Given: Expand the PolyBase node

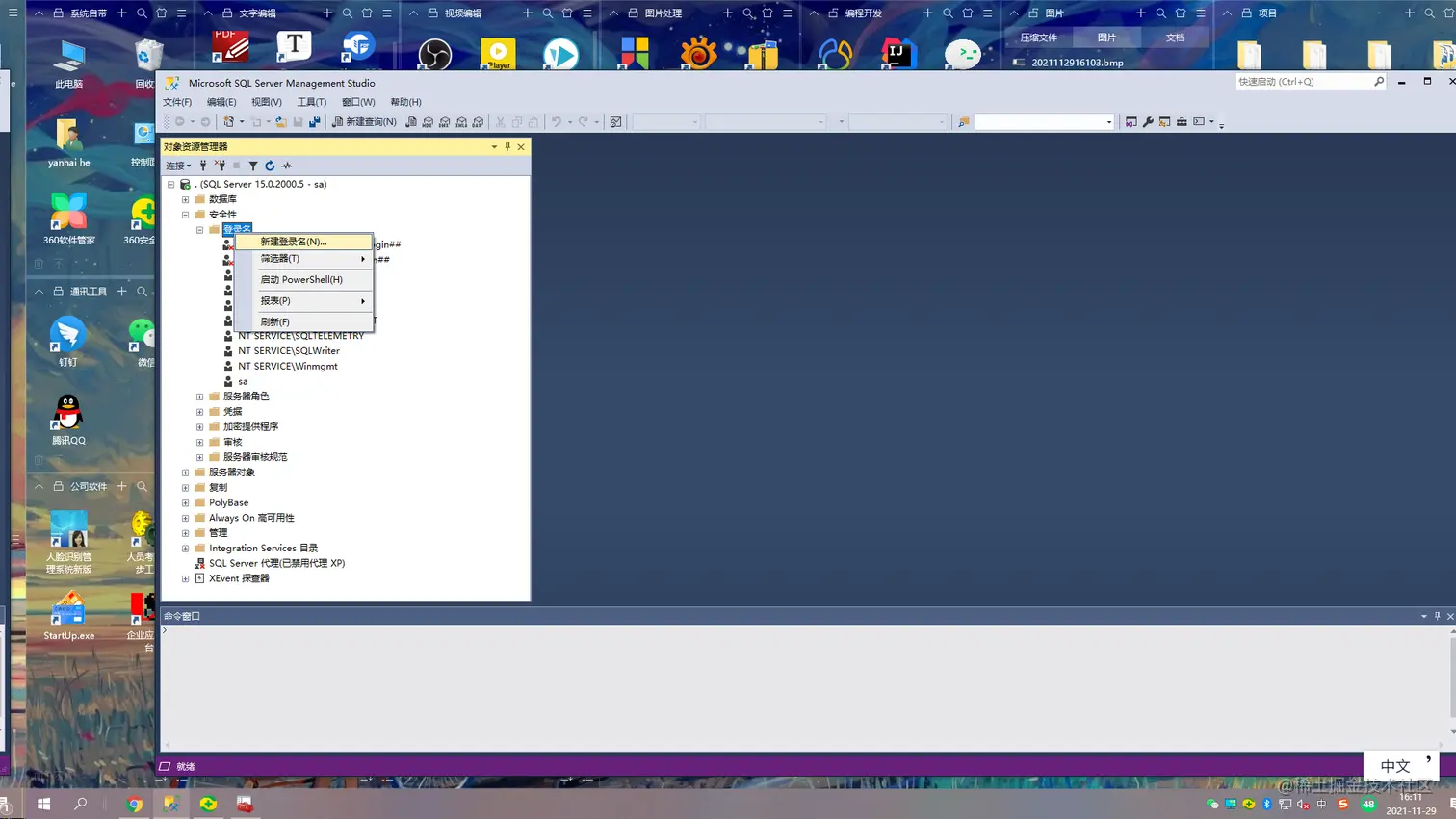Looking at the screenshot, I should coord(186,502).
